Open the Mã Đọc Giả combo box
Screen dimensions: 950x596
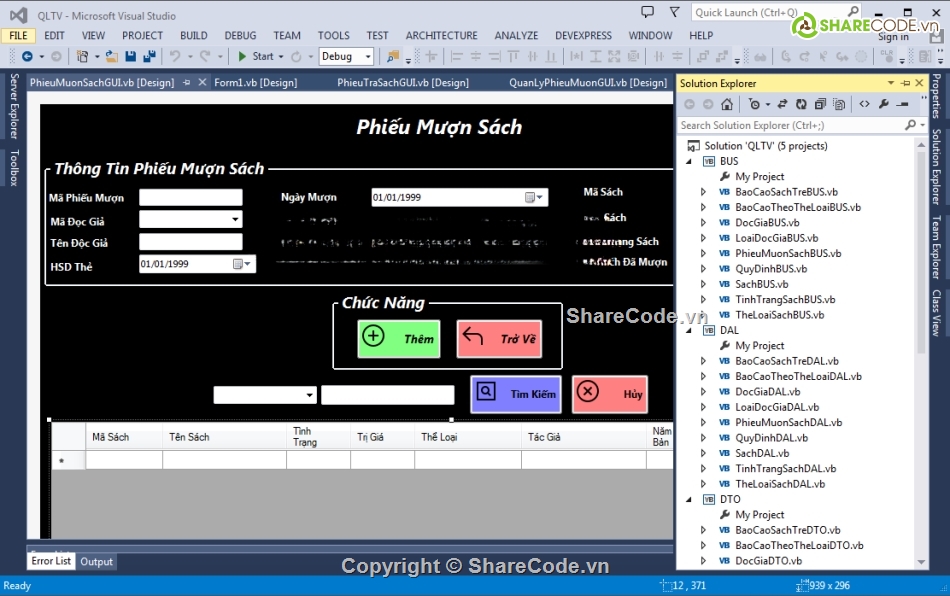(x=235, y=219)
